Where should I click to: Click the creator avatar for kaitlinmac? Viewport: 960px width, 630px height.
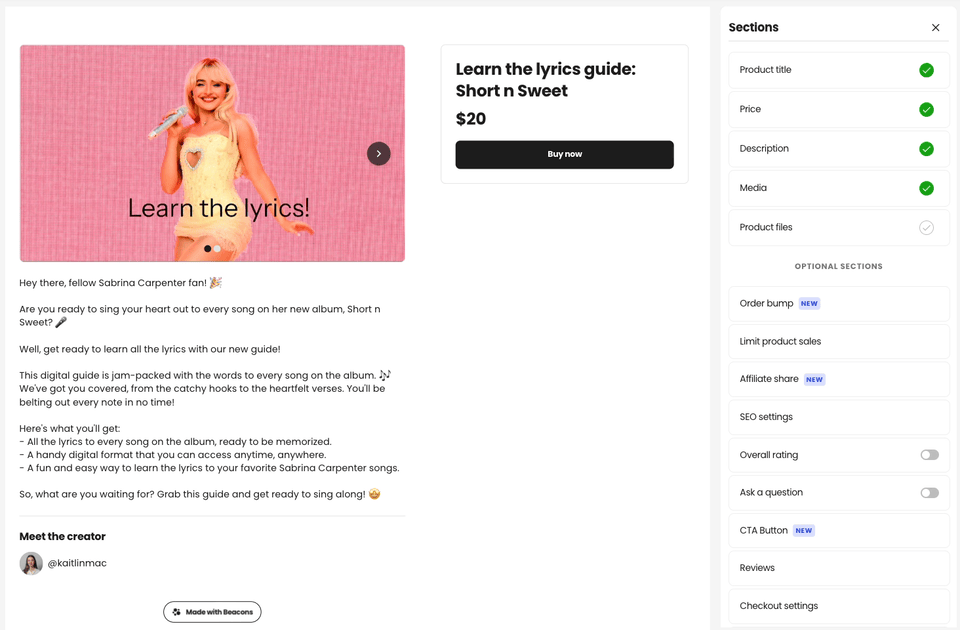(x=31, y=563)
